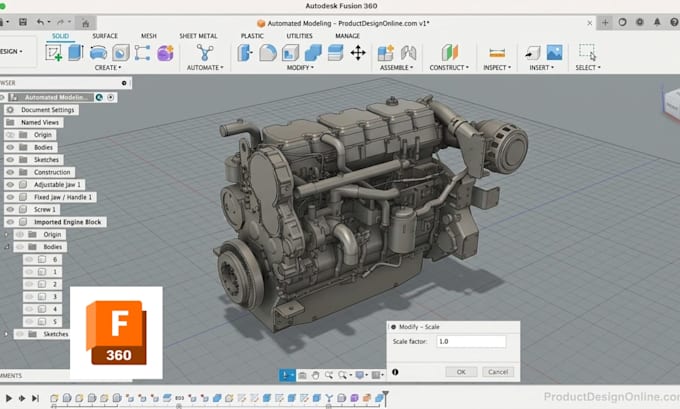Toggle visibility of Screw 1 component
680x409 pixels.
[10, 209]
